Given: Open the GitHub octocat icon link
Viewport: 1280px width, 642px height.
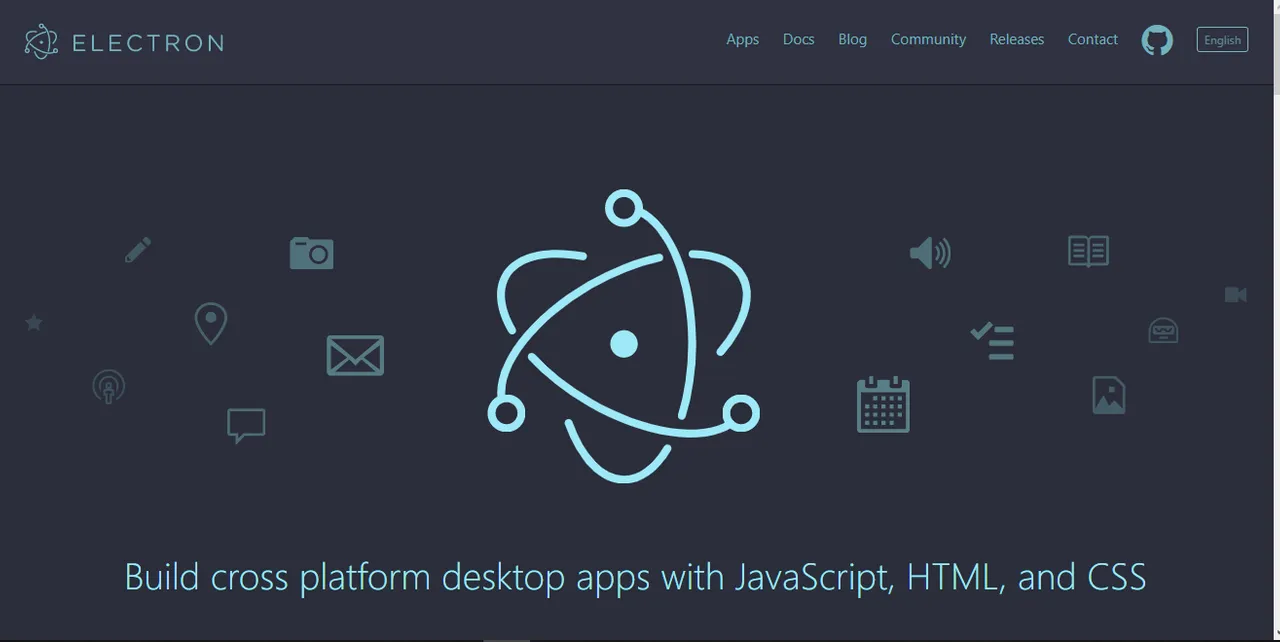Looking at the screenshot, I should 1157,40.
